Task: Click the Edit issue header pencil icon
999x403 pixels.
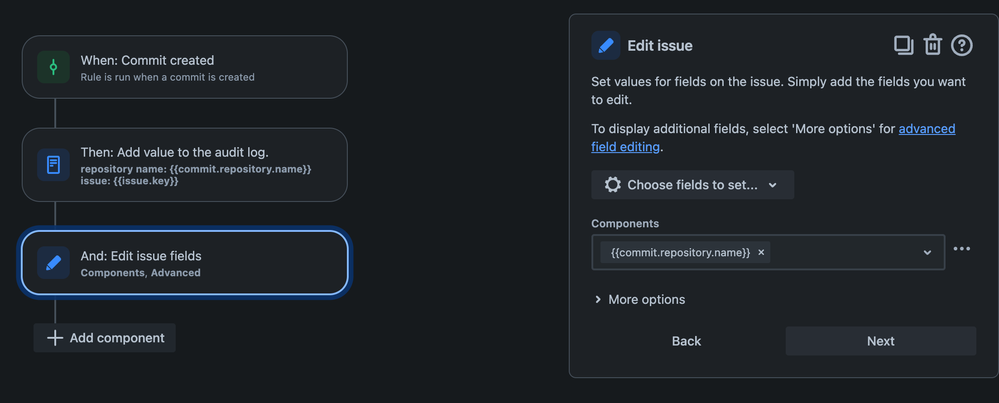Action: tap(606, 46)
